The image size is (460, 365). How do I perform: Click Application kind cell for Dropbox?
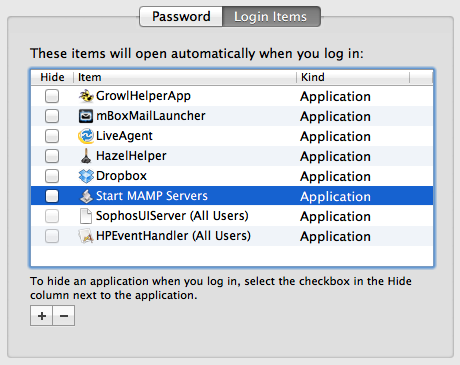(335, 177)
